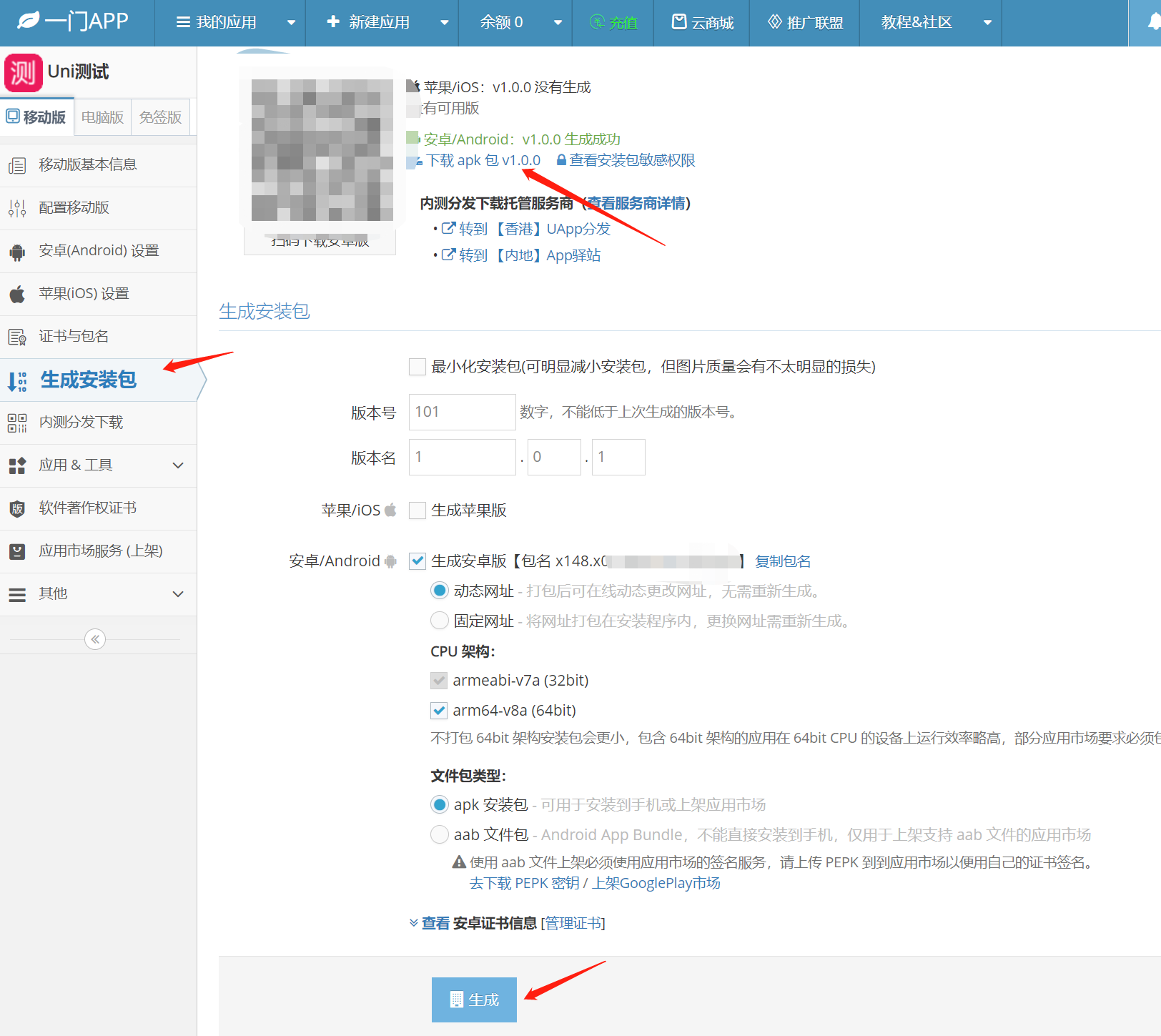
Task: Uncheck the 生成安卓版 checkbox
Action: [418, 561]
